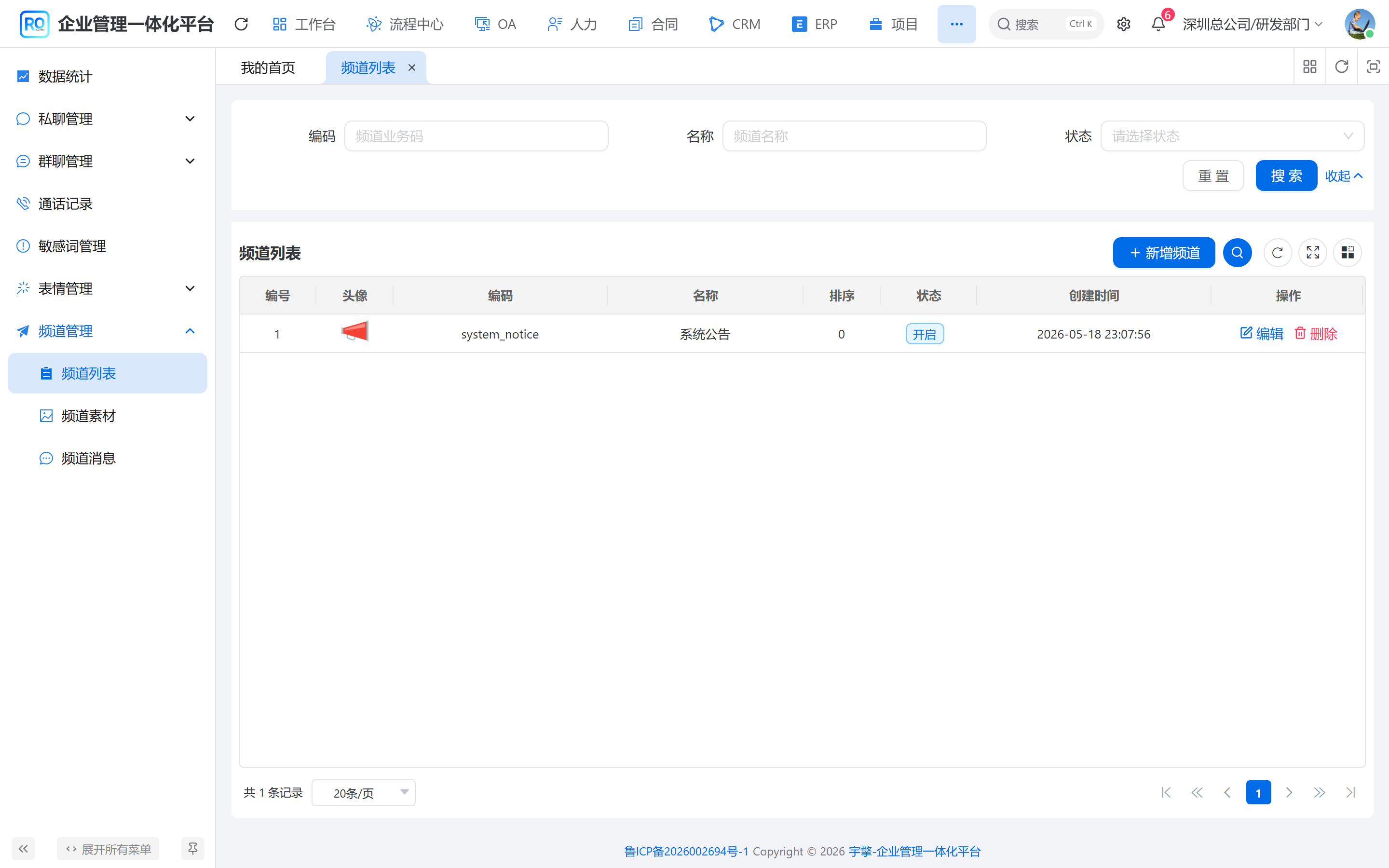The image size is (1389, 868).
Task: Open the CRM module
Action: pyautogui.click(x=735, y=24)
